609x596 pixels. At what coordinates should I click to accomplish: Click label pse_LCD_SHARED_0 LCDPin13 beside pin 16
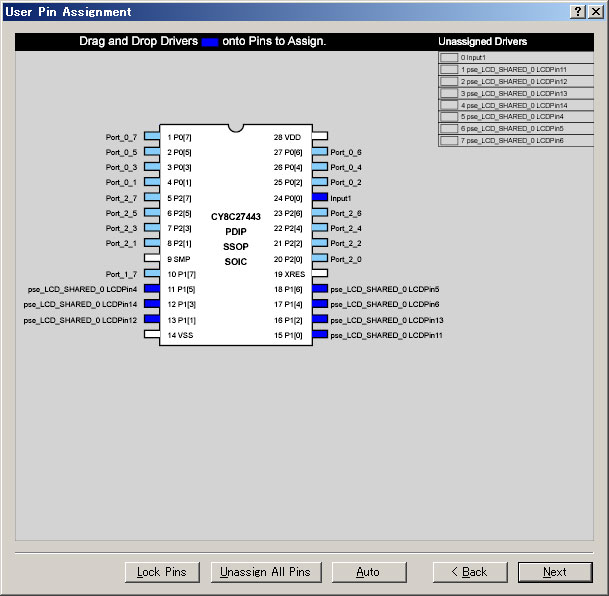pyautogui.click(x=387, y=320)
